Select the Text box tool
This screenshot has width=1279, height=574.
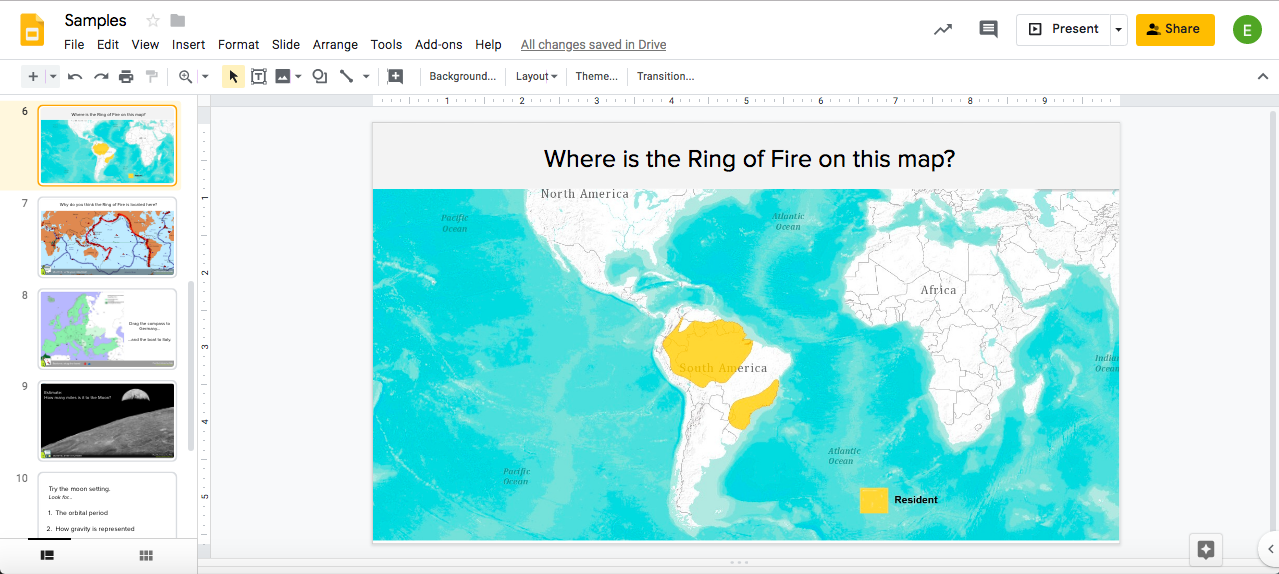(x=259, y=76)
